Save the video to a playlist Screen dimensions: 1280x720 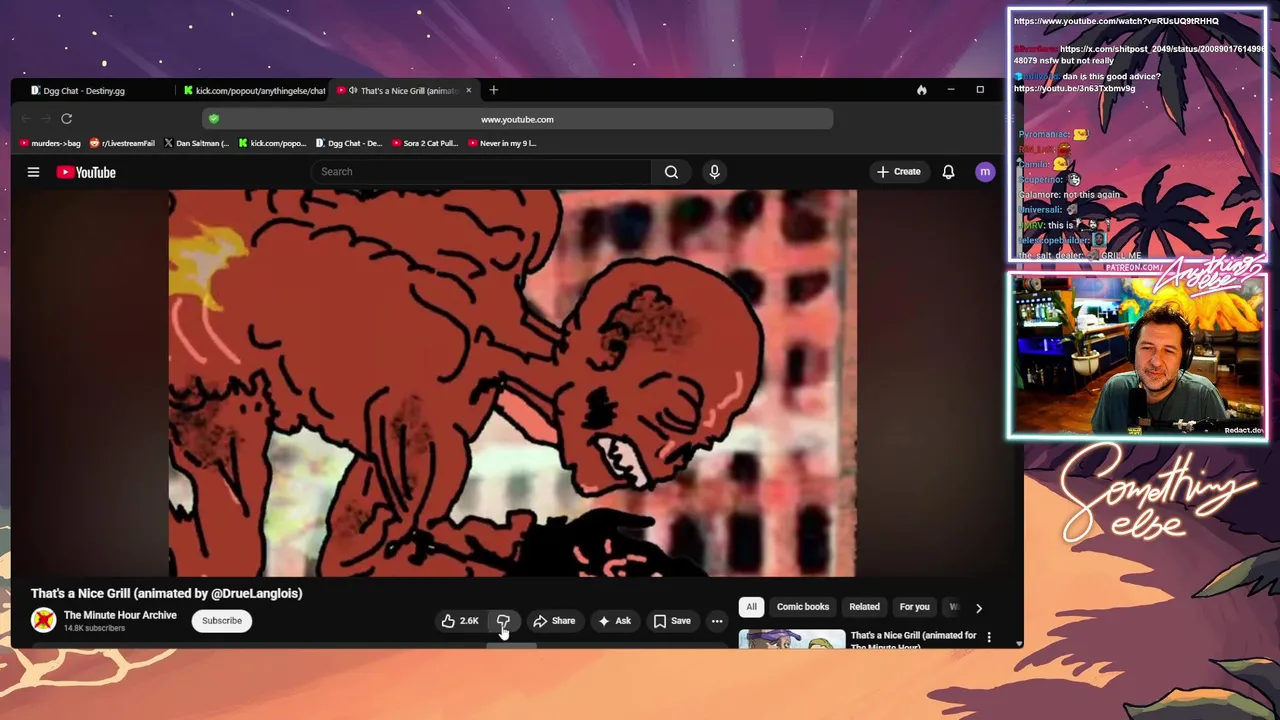(x=672, y=621)
